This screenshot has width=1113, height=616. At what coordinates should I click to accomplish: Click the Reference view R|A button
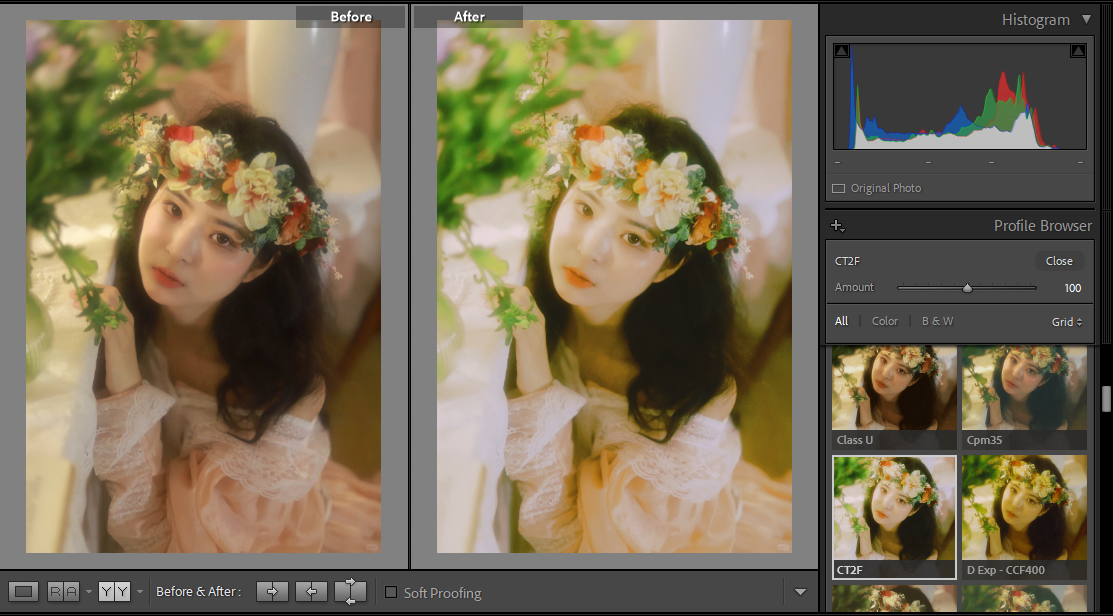[63, 592]
